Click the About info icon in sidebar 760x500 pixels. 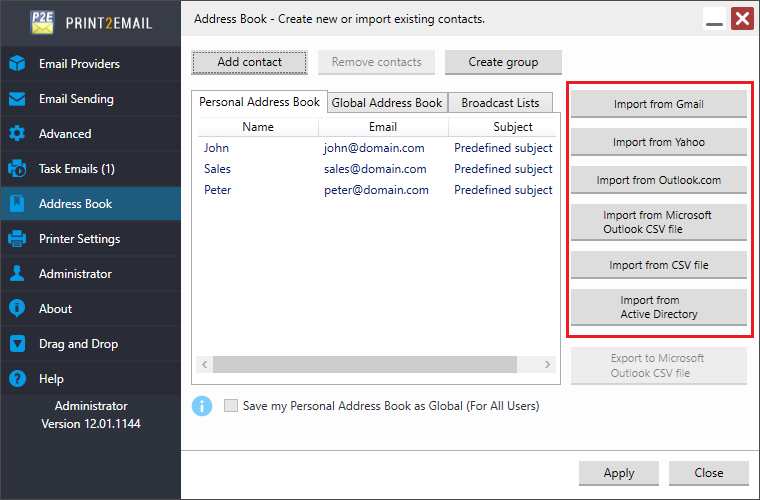17,308
